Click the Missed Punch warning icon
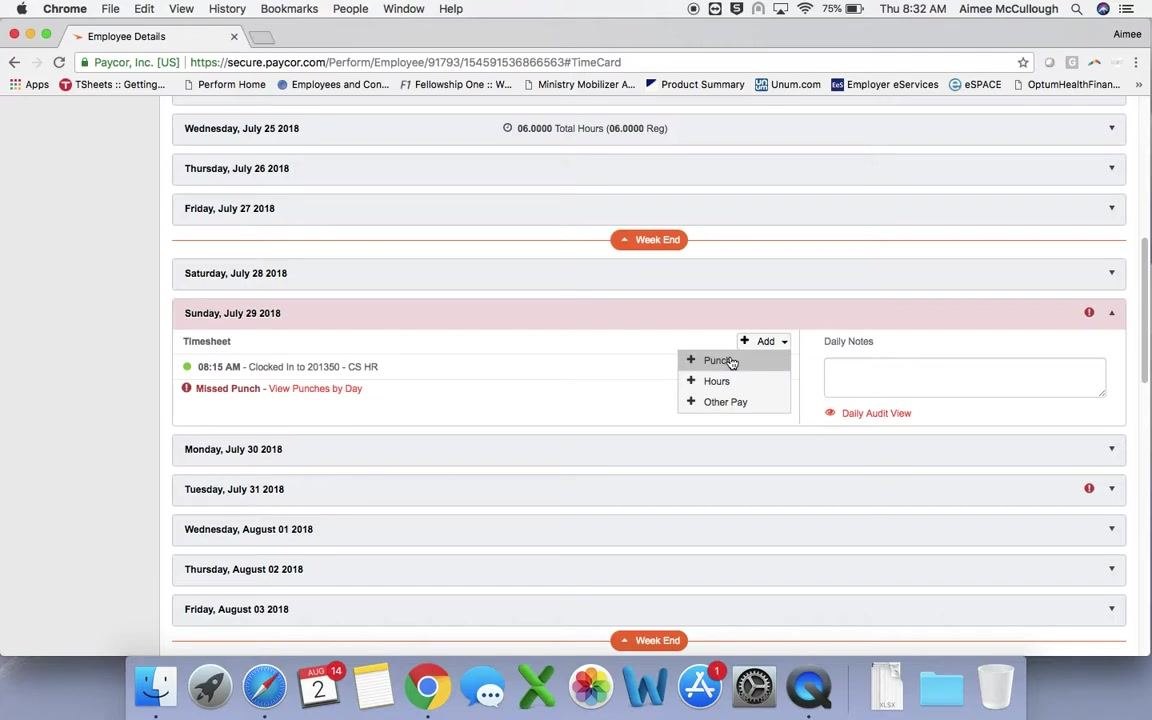The image size is (1152, 720). click(x=187, y=388)
